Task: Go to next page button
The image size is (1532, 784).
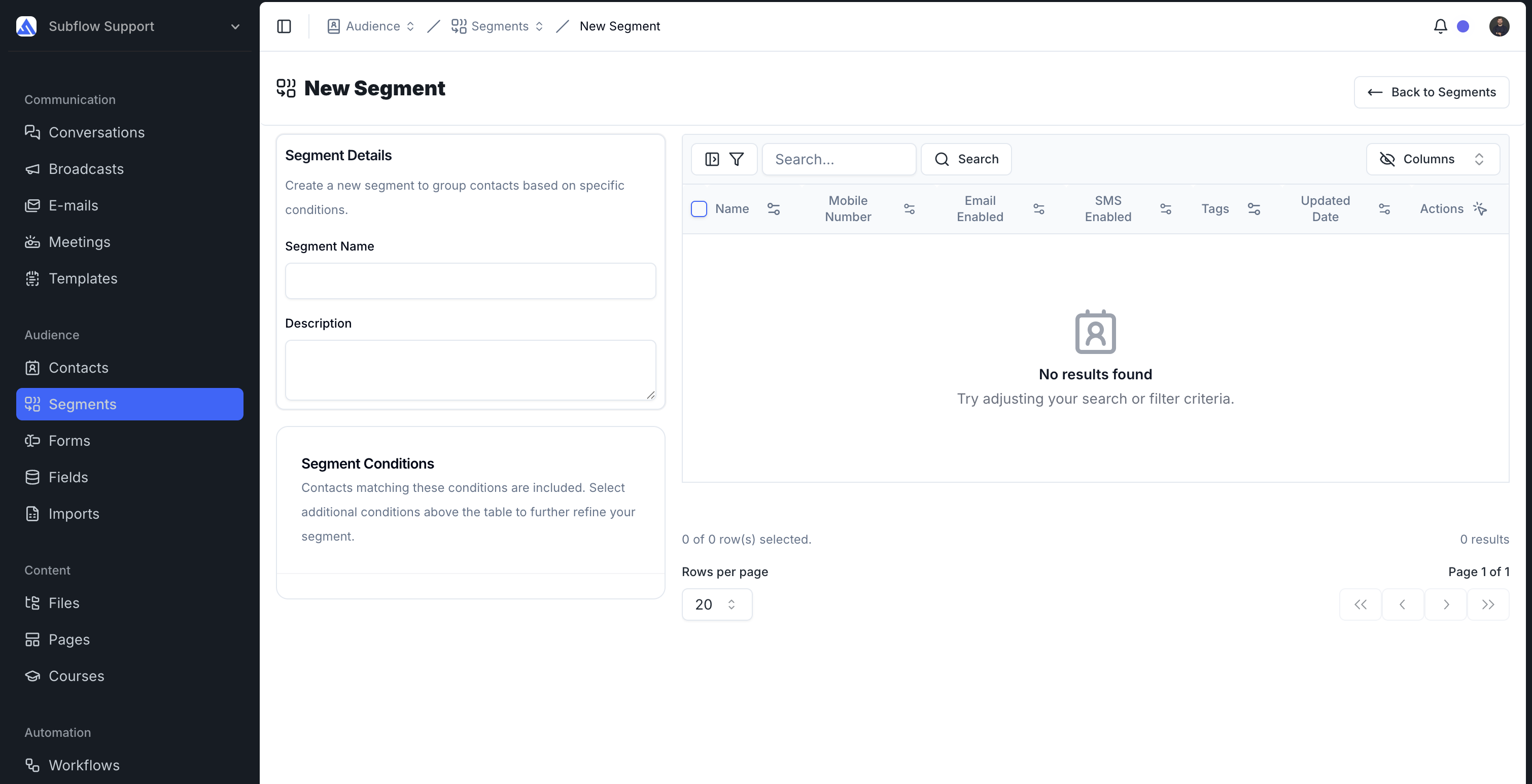Action: coord(1446,604)
